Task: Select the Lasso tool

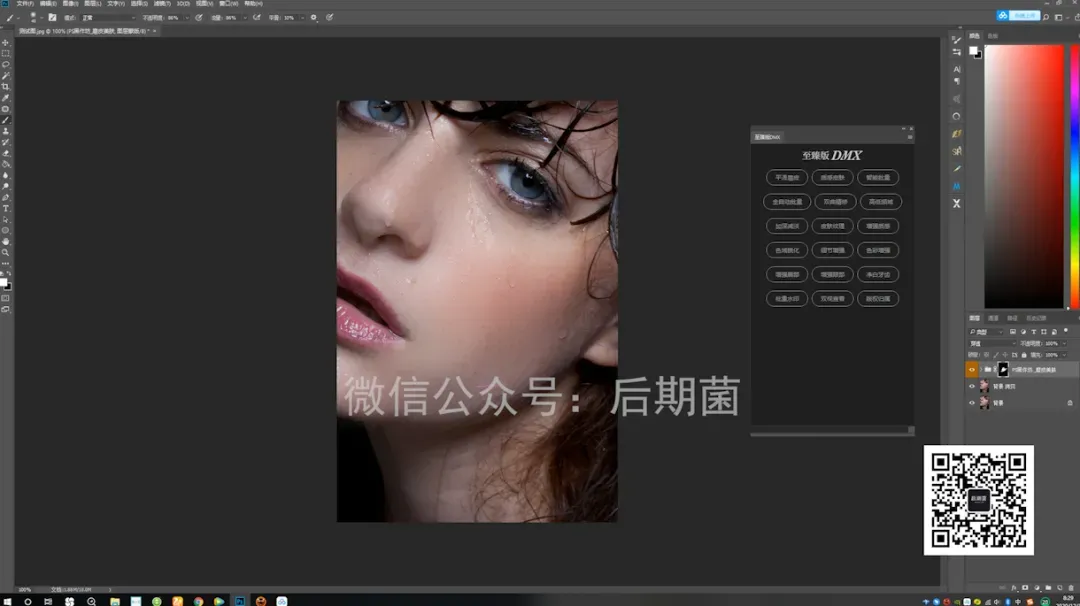Action: [6, 65]
